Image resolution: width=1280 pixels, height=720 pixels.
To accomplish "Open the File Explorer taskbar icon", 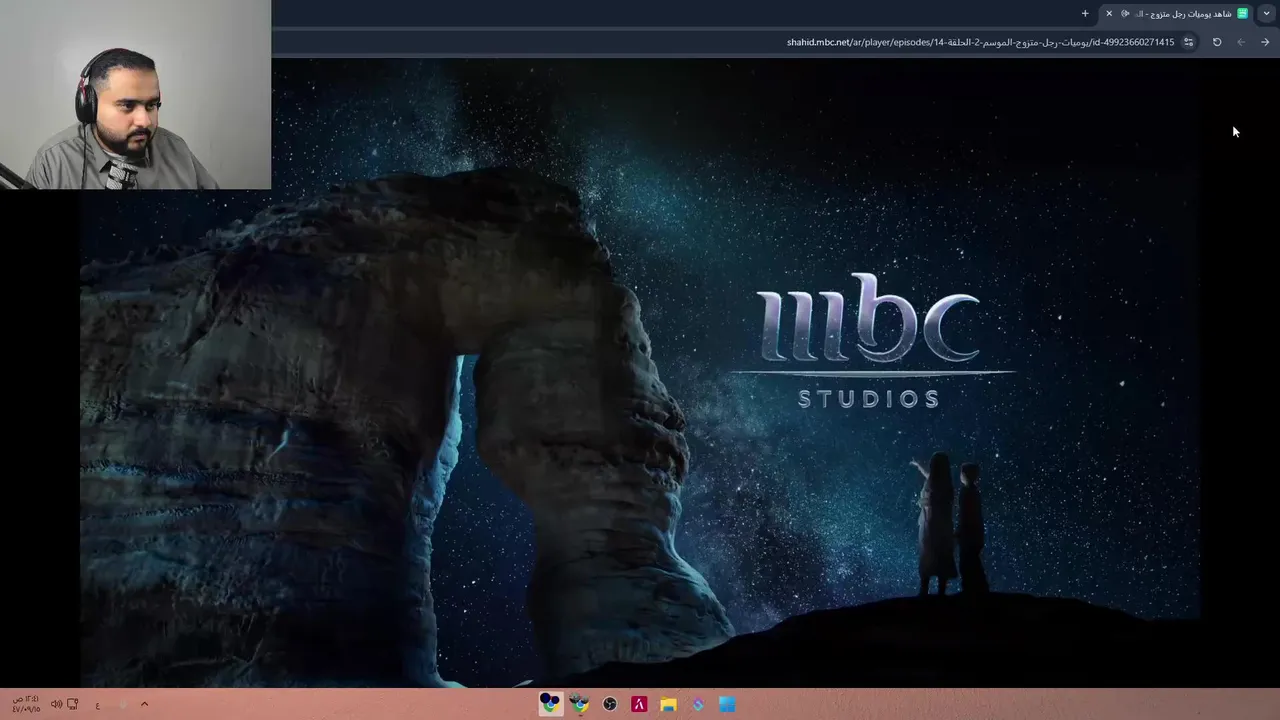I will (668, 704).
